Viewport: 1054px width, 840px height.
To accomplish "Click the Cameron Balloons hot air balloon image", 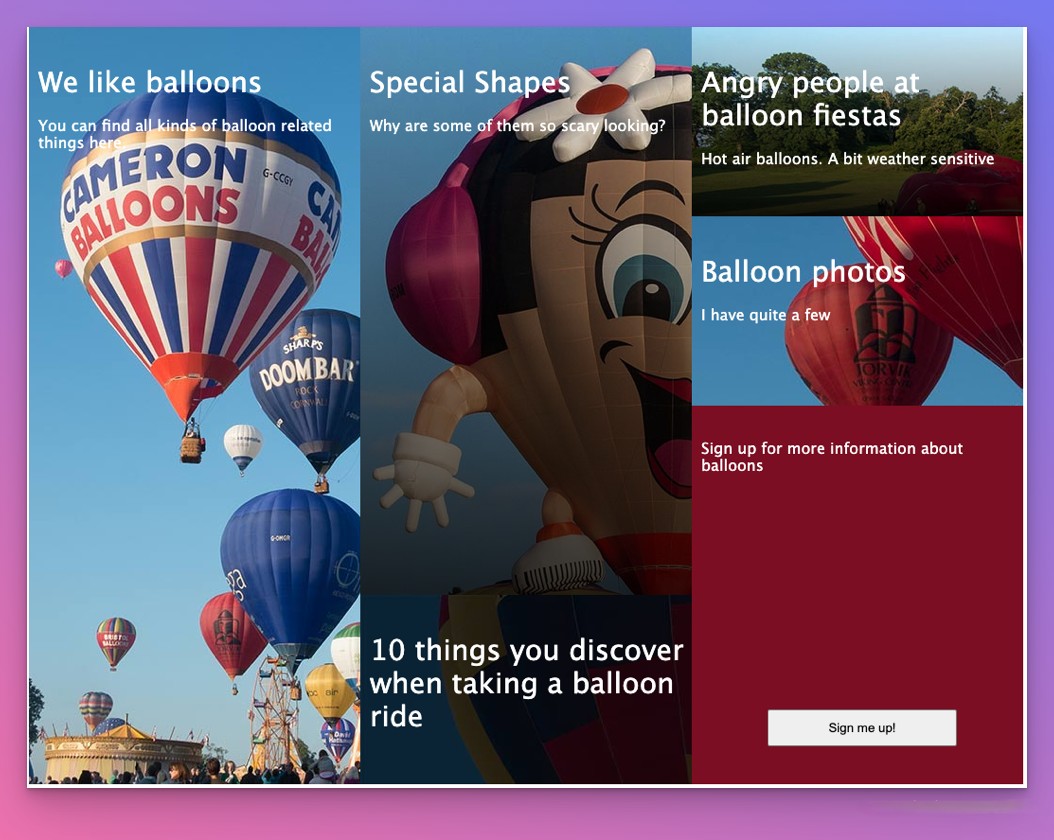I will [199, 255].
